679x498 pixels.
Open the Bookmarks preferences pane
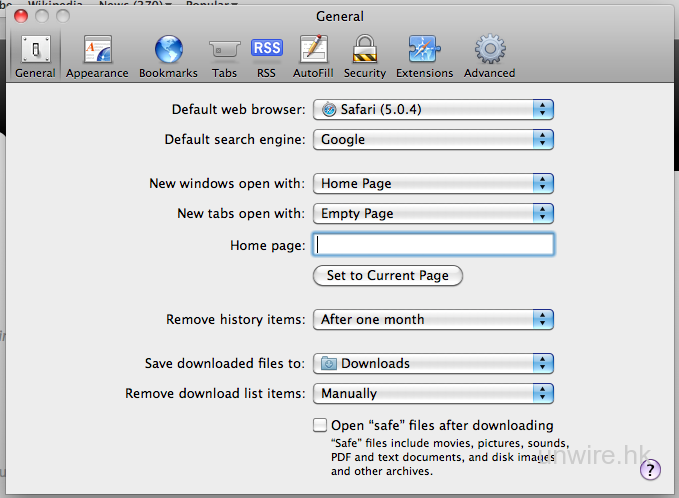168,55
